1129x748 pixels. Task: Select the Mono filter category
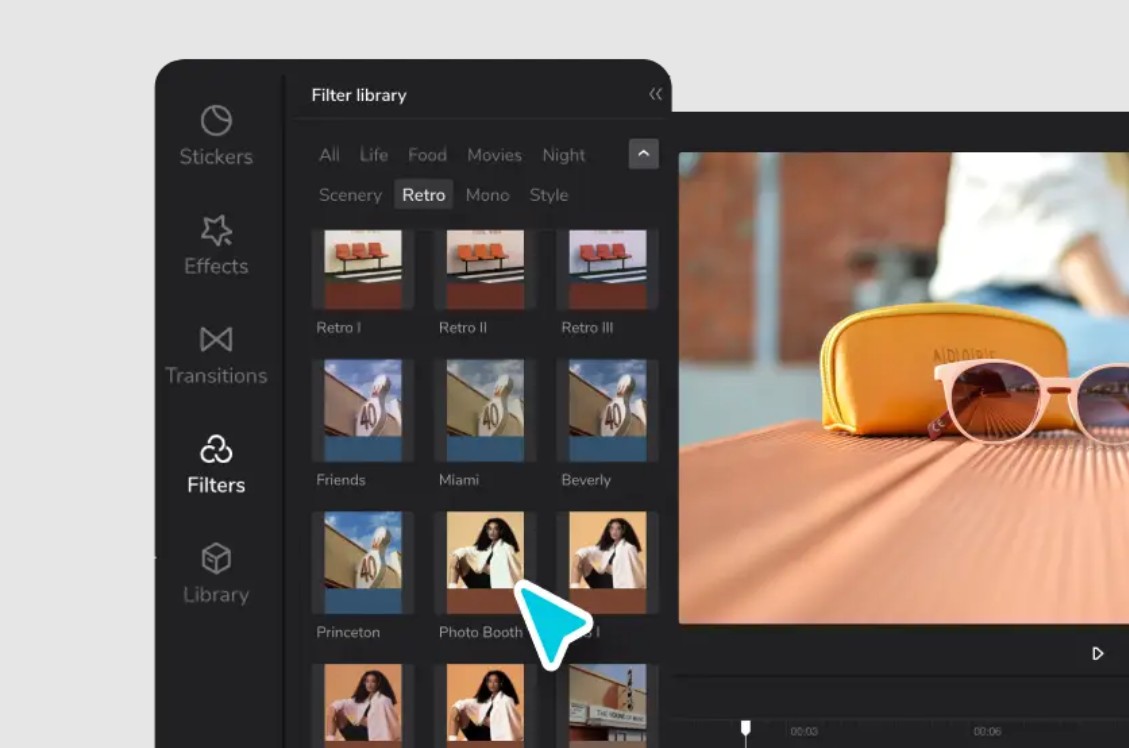pyautogui.click(x=487, y=195)
